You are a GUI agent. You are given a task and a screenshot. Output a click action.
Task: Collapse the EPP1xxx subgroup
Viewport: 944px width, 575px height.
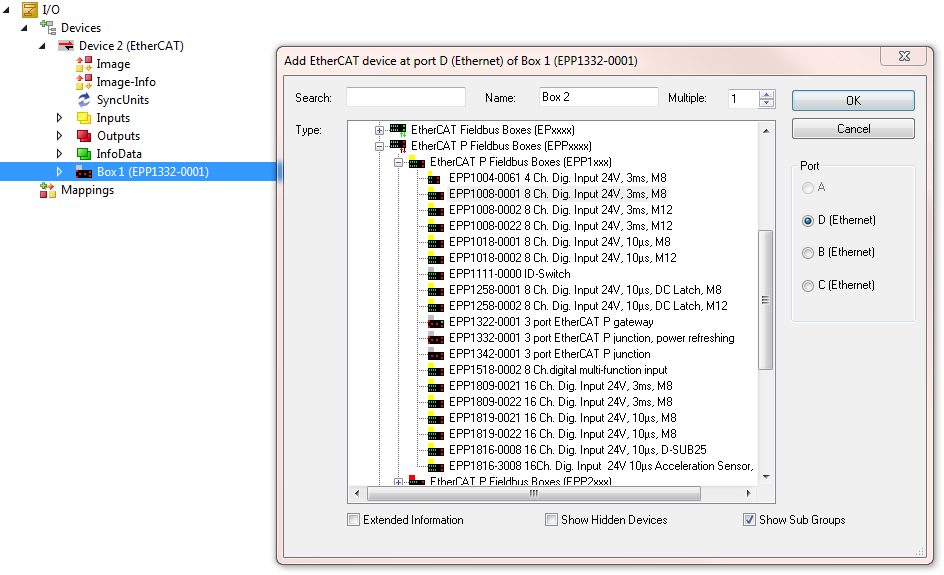point(398,163)
